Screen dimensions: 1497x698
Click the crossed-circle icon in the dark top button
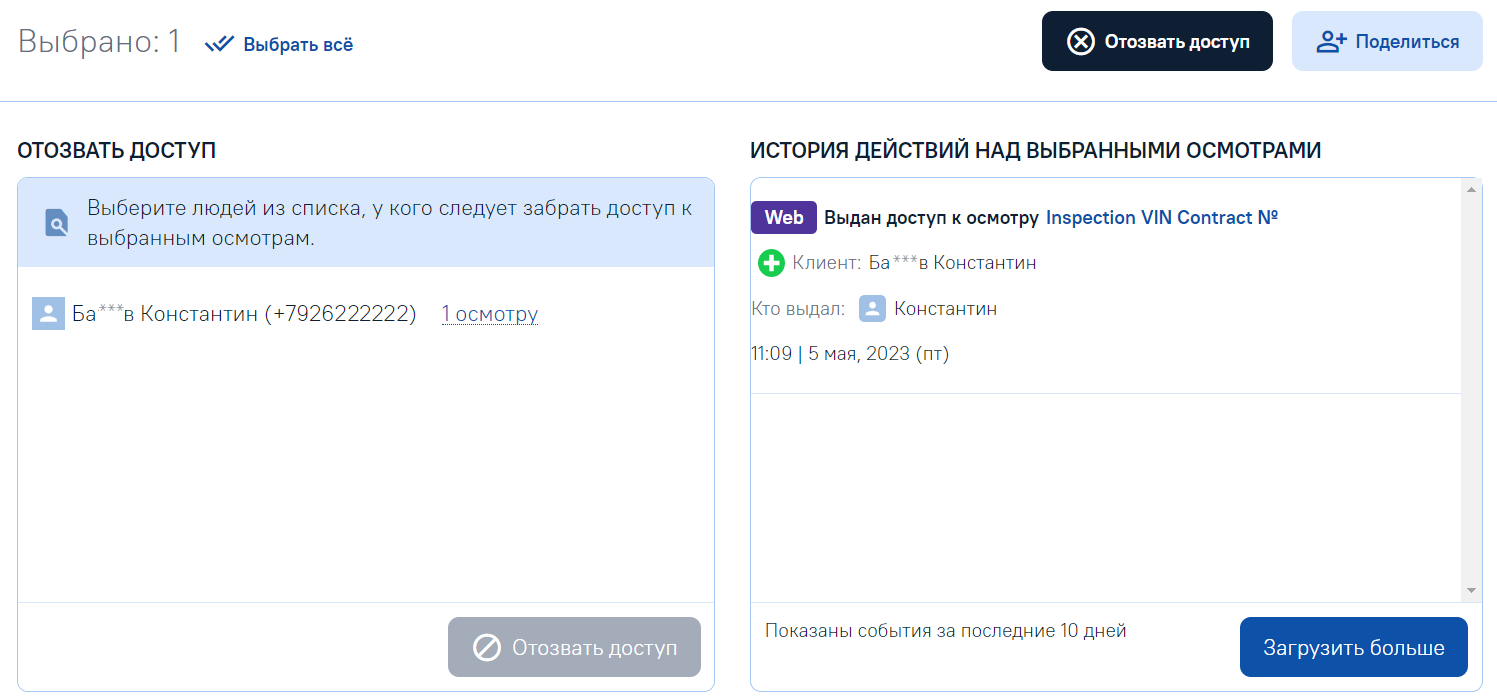click(x=1080, y=42)
